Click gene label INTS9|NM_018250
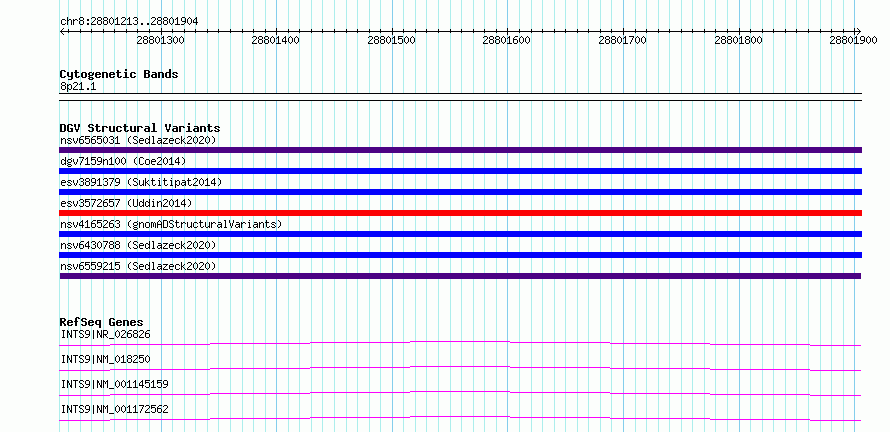This screenshot has width=890, height=432. (106, 359)
